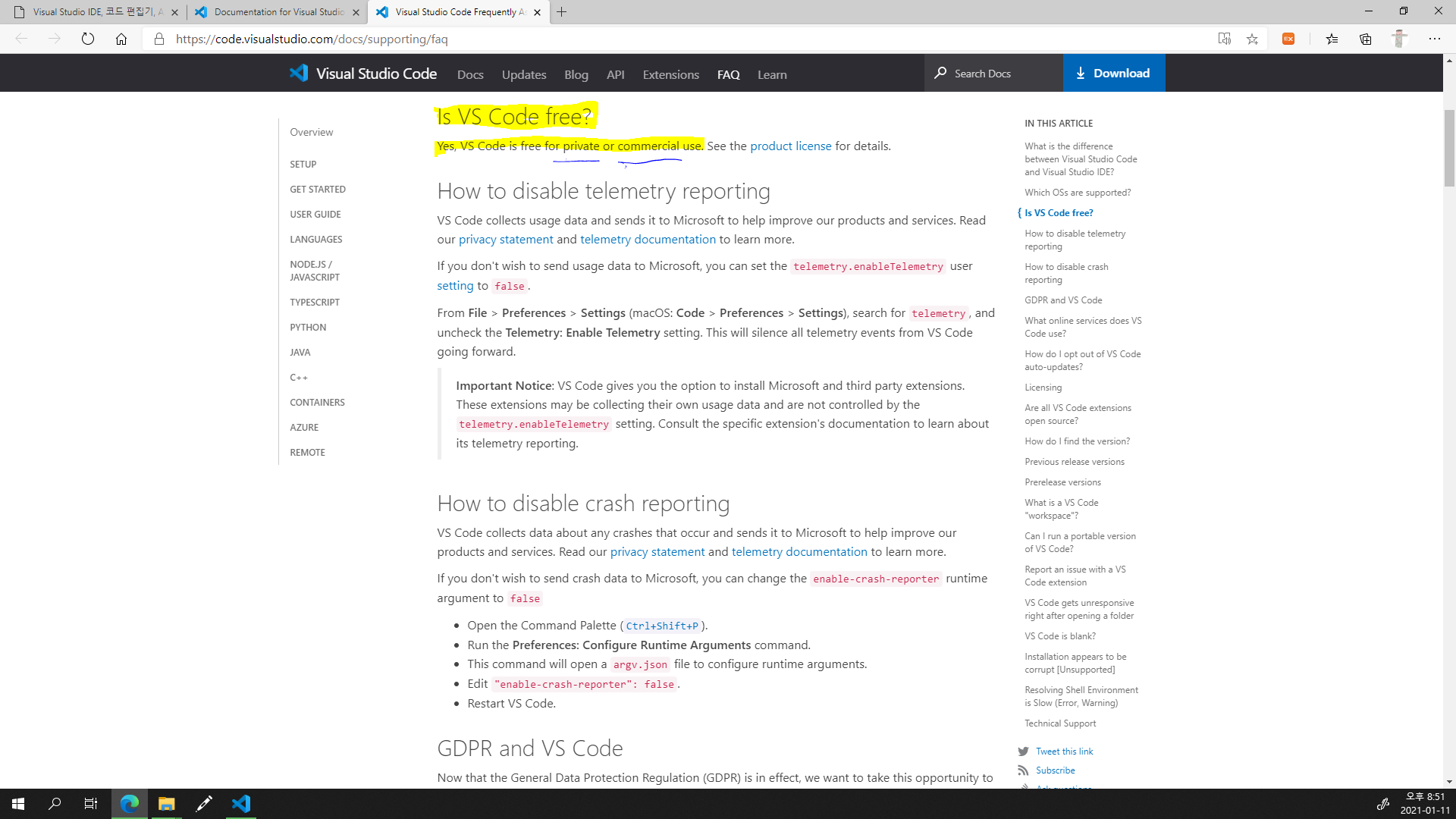Open File Explorer from taskbar
The width and height of the screenshot is (1456, 819).
pos(166,803)
